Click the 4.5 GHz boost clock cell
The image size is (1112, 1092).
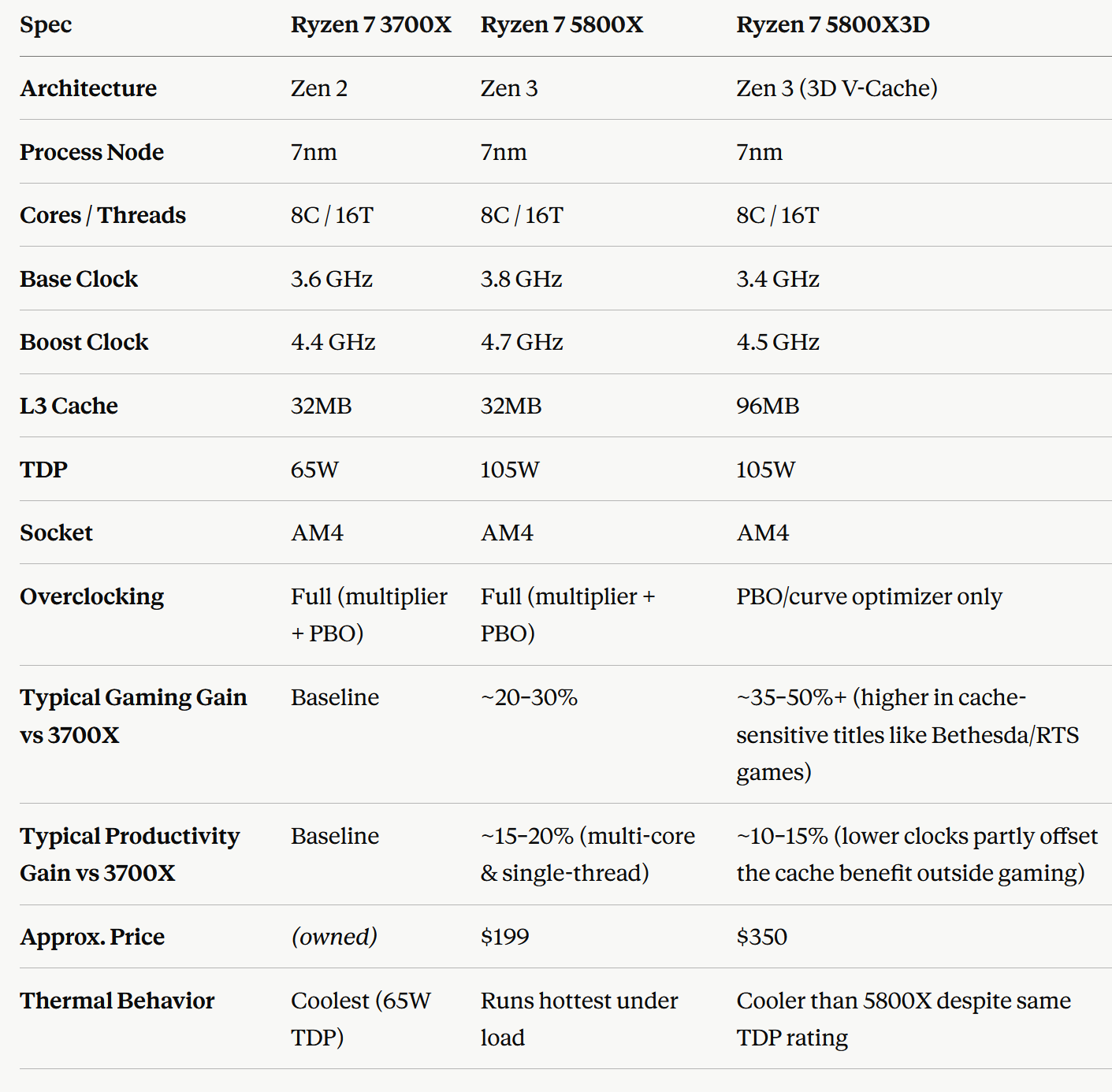777,342
